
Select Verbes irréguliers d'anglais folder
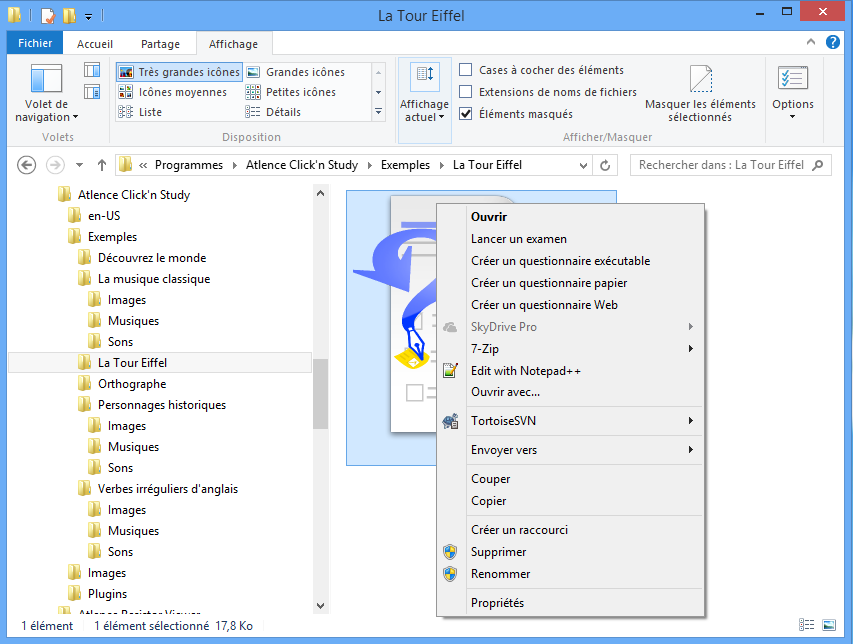(168, 489)
